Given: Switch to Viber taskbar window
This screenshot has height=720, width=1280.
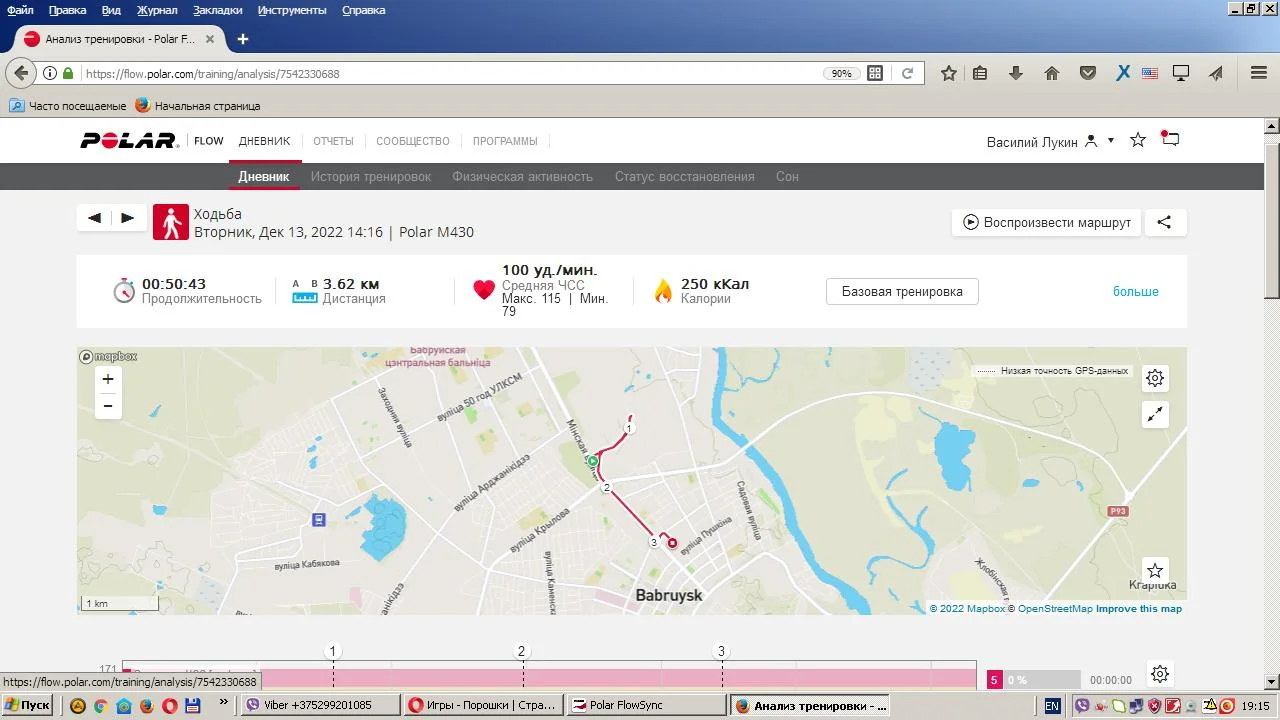Looking at the screenshot, I should click(x=320, y=705).
